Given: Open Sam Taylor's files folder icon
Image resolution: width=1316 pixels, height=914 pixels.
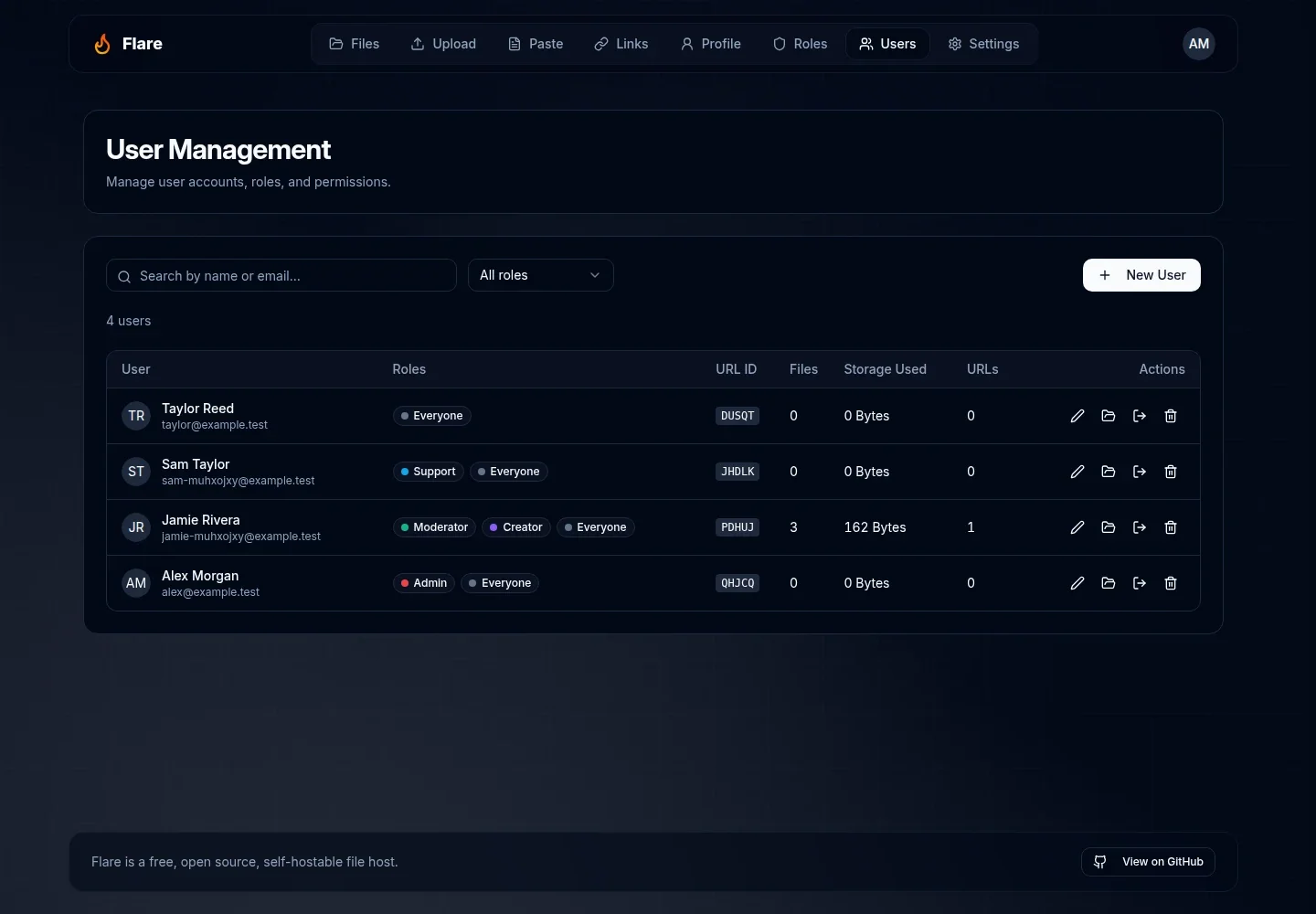Looking at the screenshot, I should click(1109, 472).
